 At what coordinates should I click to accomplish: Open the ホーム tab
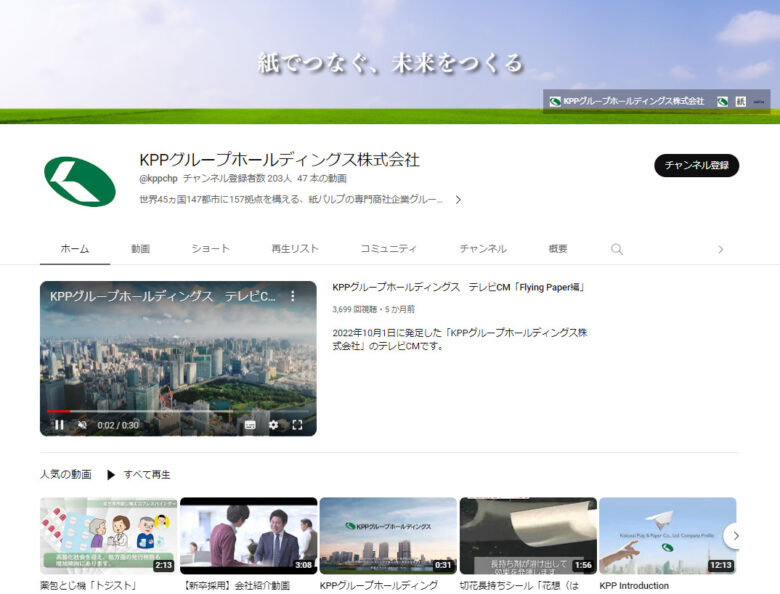tap(75, 249)
